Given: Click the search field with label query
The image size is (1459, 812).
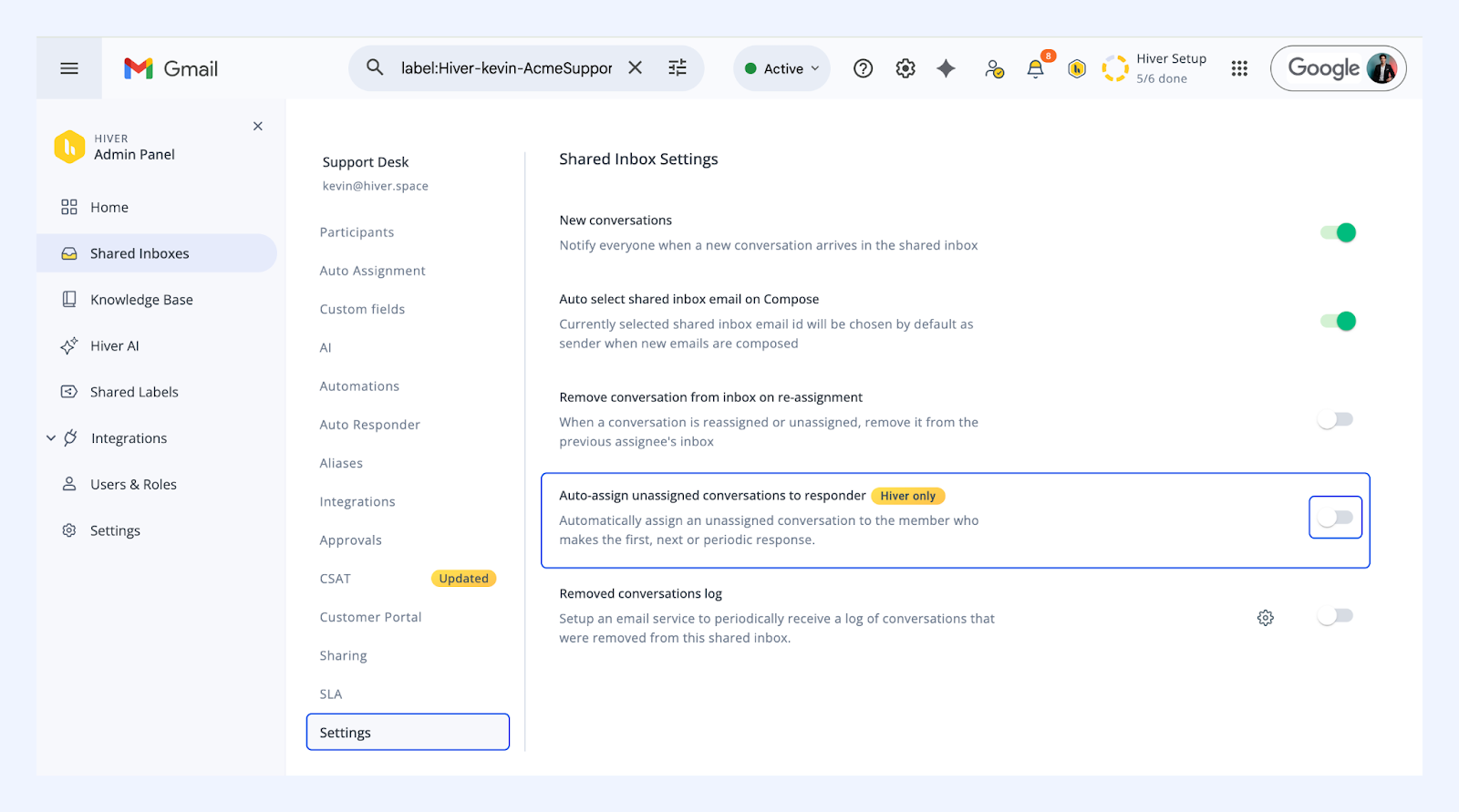Looking at the screenshot, I should pyautogui.click(x=506, y=68).
